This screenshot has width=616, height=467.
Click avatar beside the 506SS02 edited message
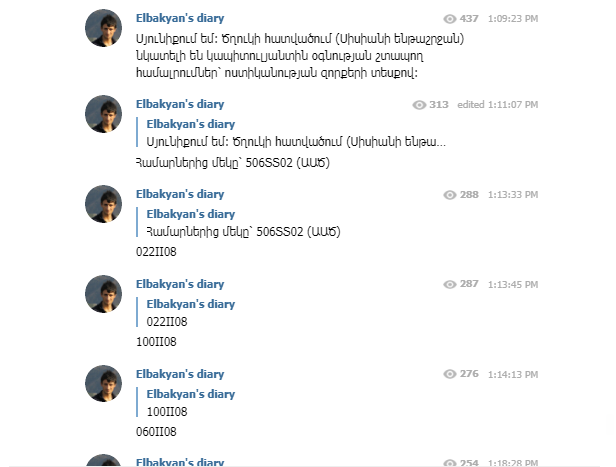click(103, 114)
